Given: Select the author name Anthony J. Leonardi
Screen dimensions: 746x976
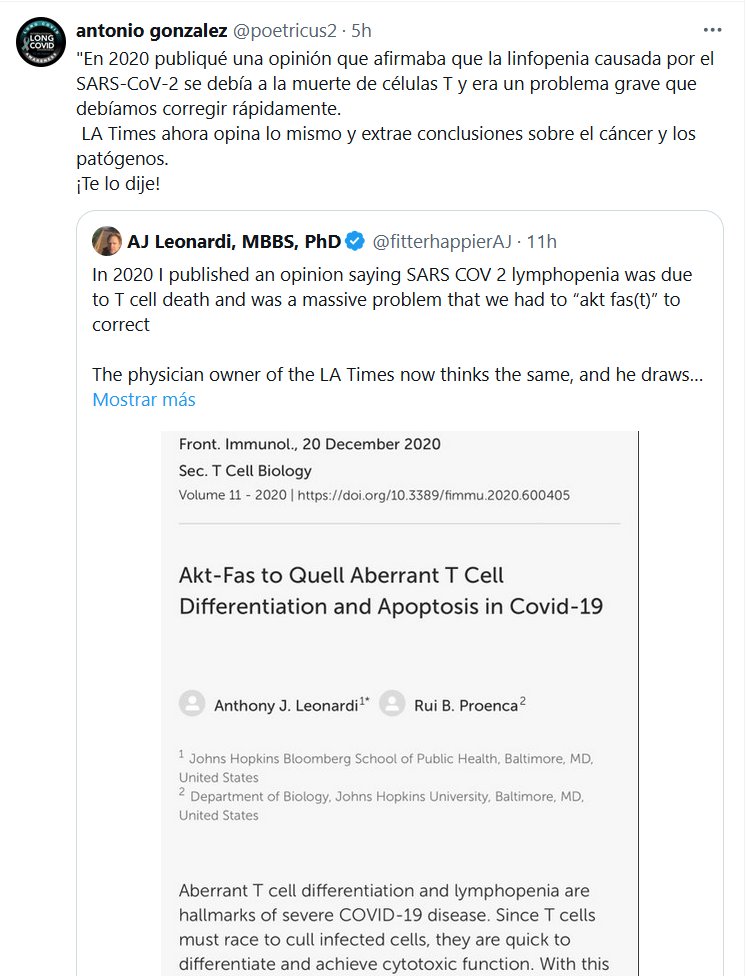Looking at the screenshot, I should [287, 705].
